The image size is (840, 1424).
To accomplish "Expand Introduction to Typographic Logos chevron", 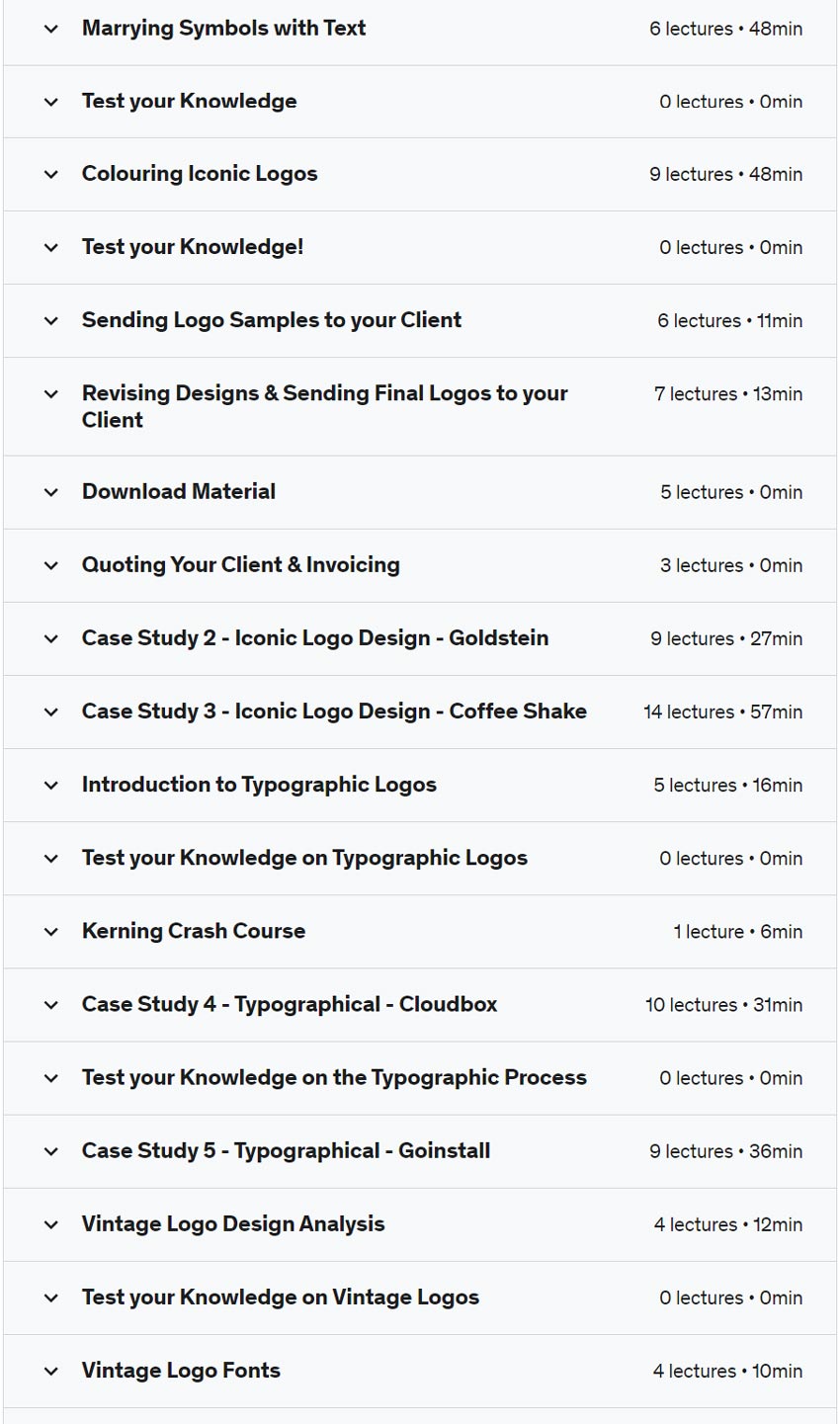I will click(51, 785).
